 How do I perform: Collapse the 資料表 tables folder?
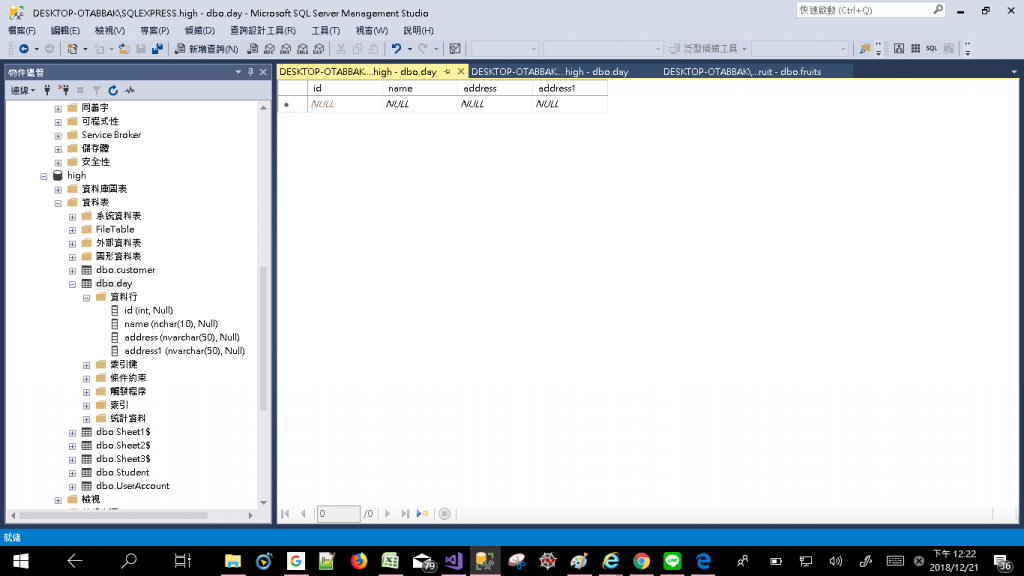(58, 203)
